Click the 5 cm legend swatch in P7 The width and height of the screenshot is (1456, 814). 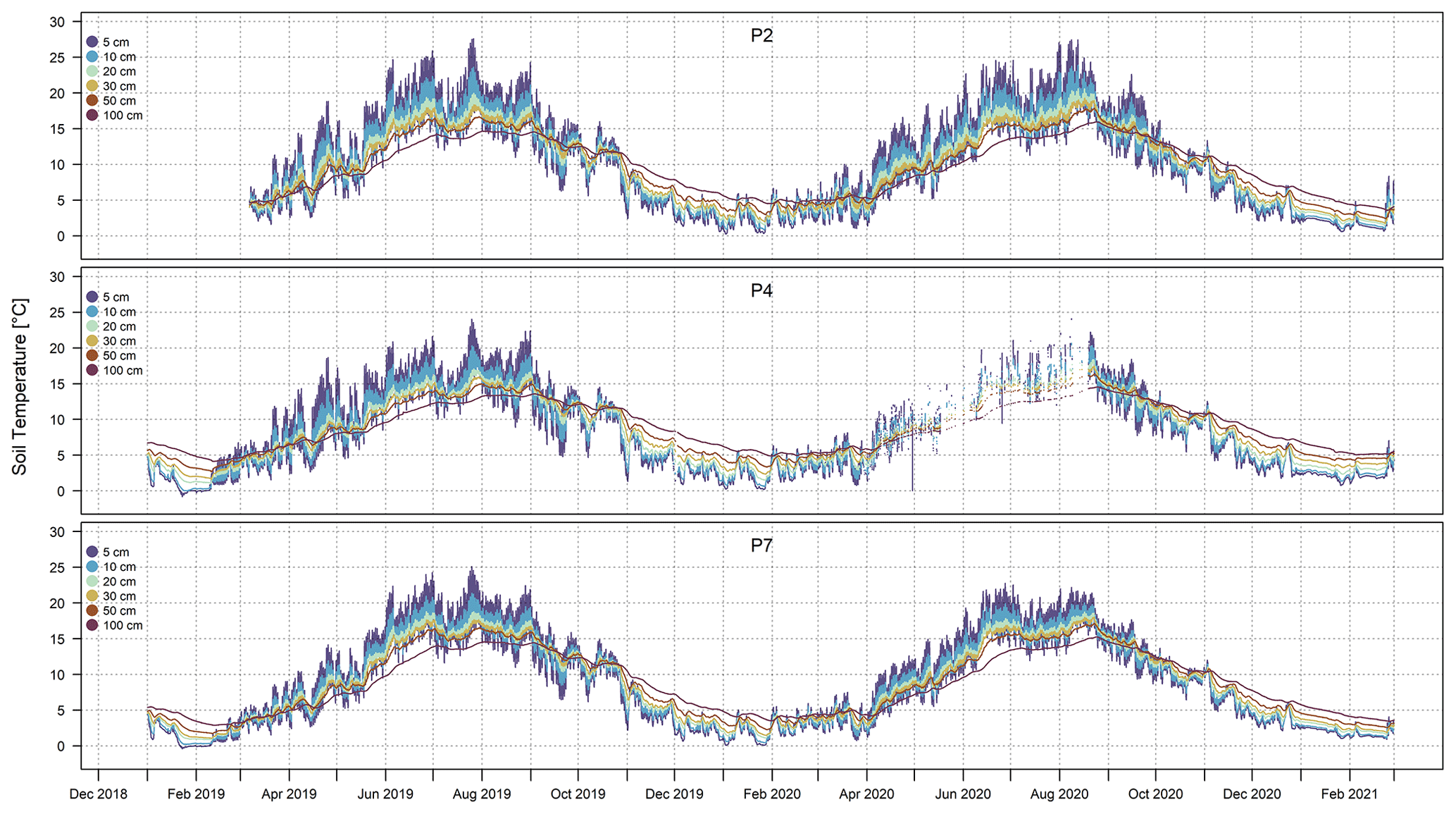92,552
